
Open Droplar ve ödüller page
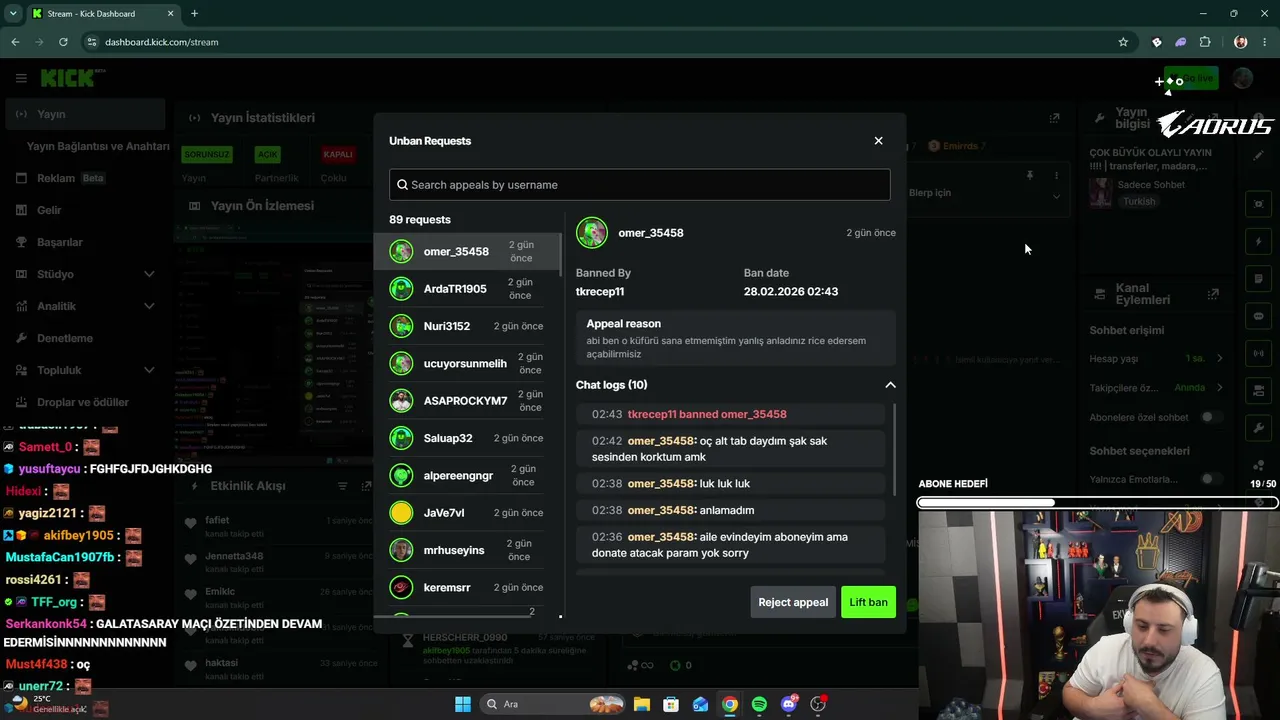pos(84,402)
